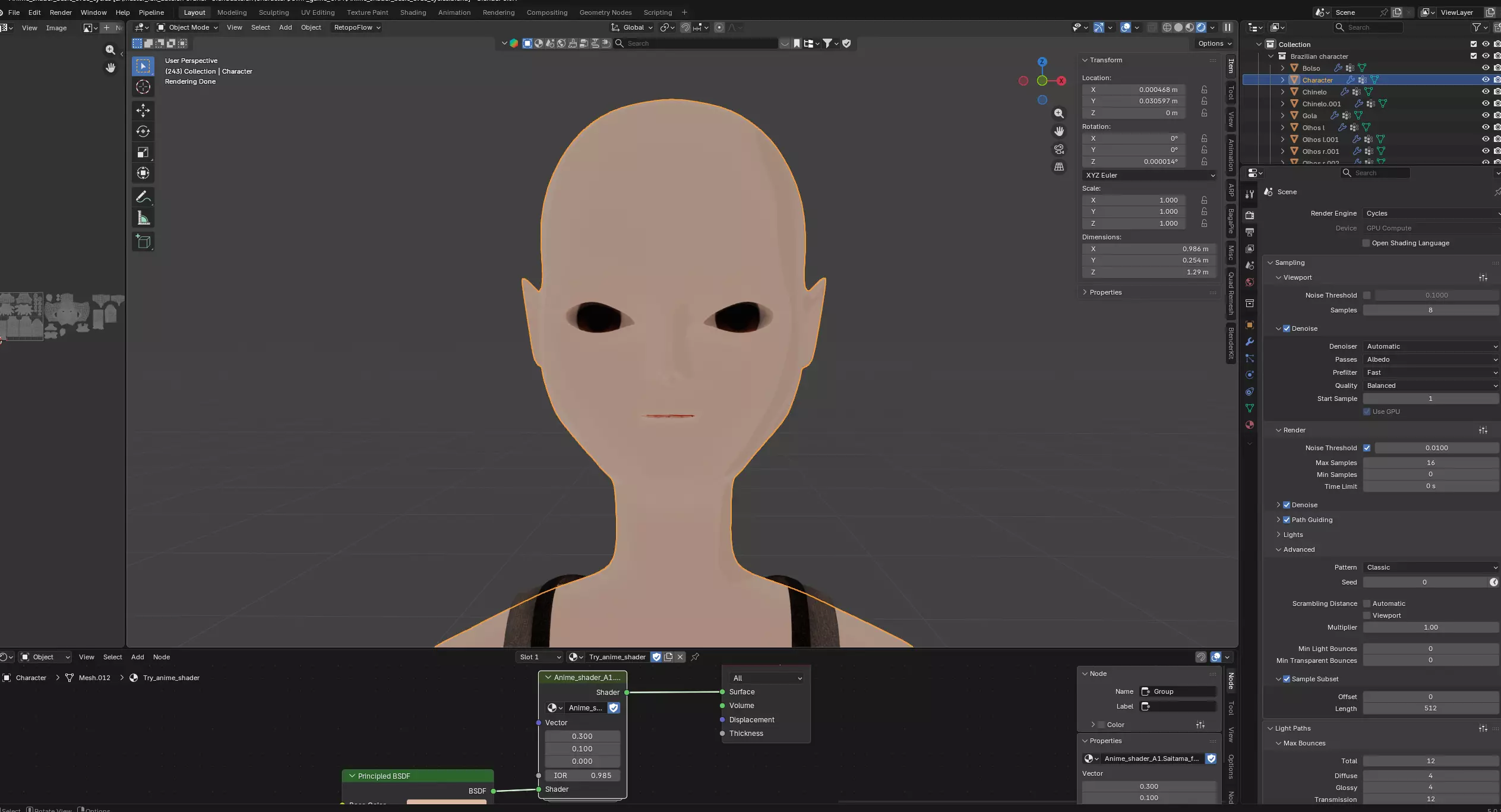This screenshot has height=812, width=1501.
Task: Switch to rendered viewport shading
Action: click(1201, 27)
